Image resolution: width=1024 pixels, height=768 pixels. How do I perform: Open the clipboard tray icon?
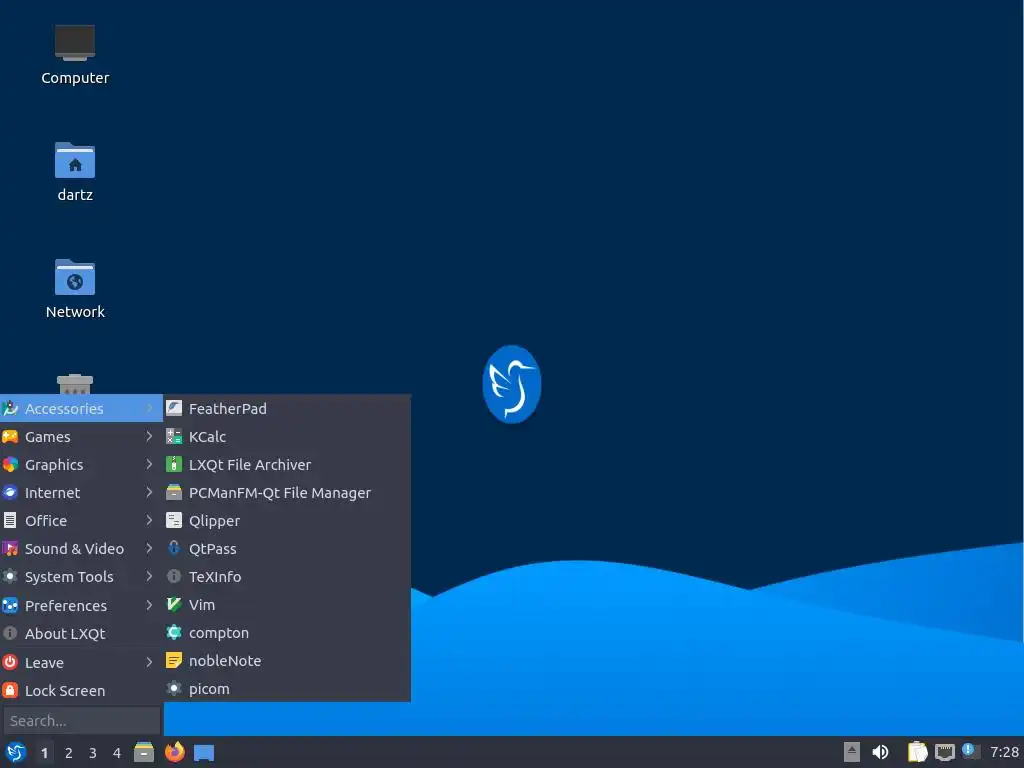coord(917,752)
